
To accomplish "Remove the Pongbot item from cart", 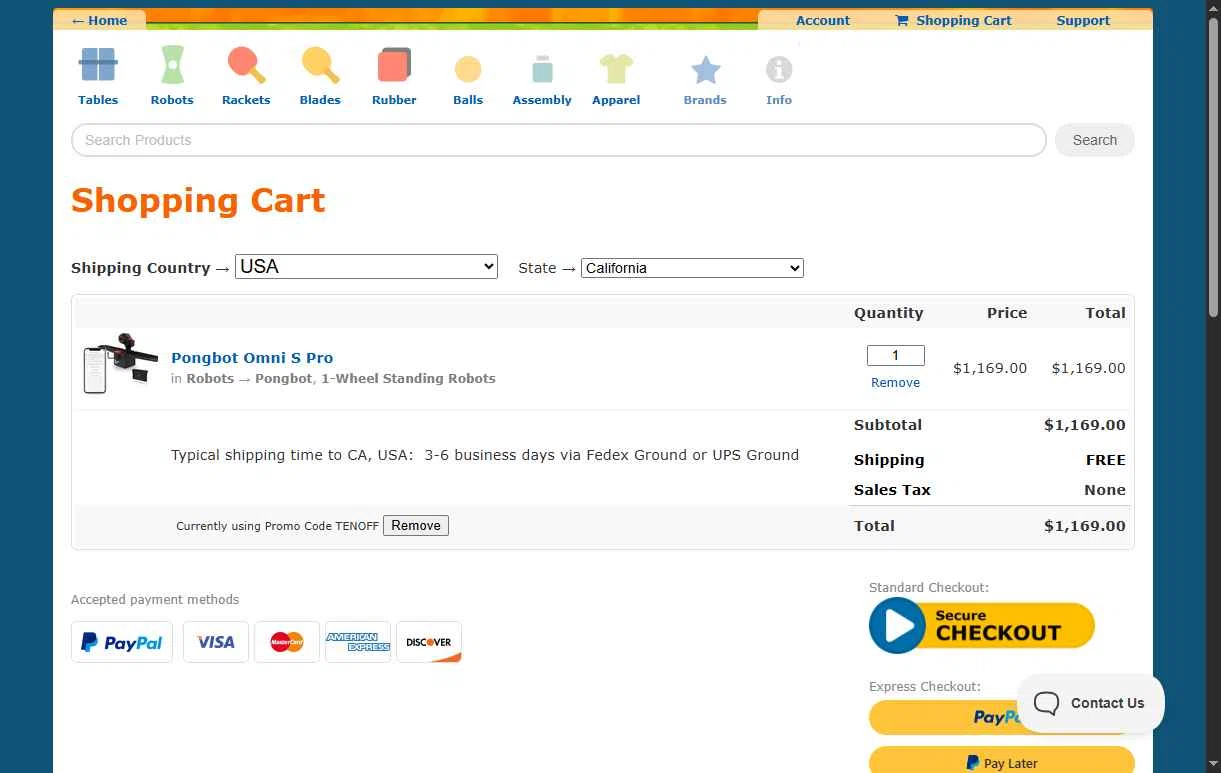I will point(895,383).
